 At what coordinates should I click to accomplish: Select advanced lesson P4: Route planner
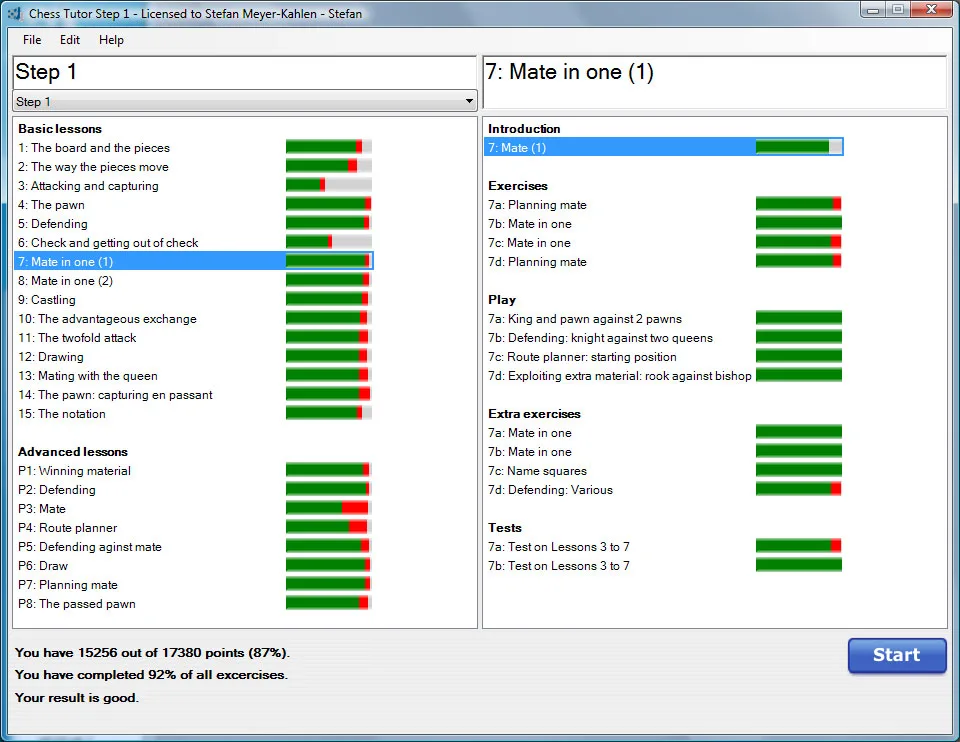[x=67, y=527]
